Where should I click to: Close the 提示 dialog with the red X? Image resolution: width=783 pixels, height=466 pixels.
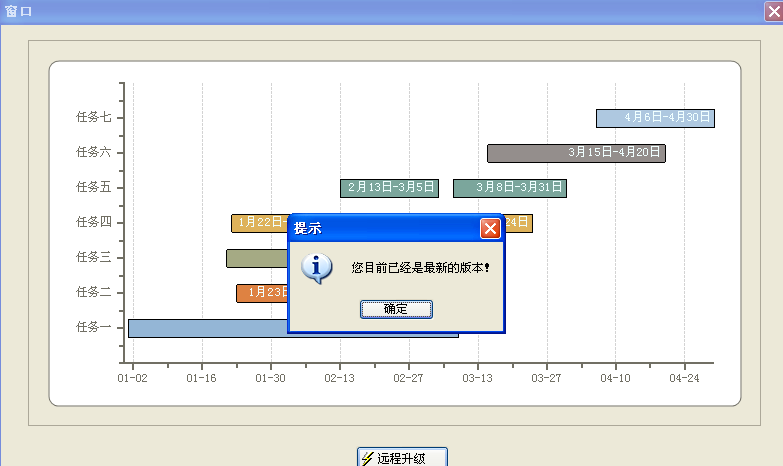coord(490,228)
